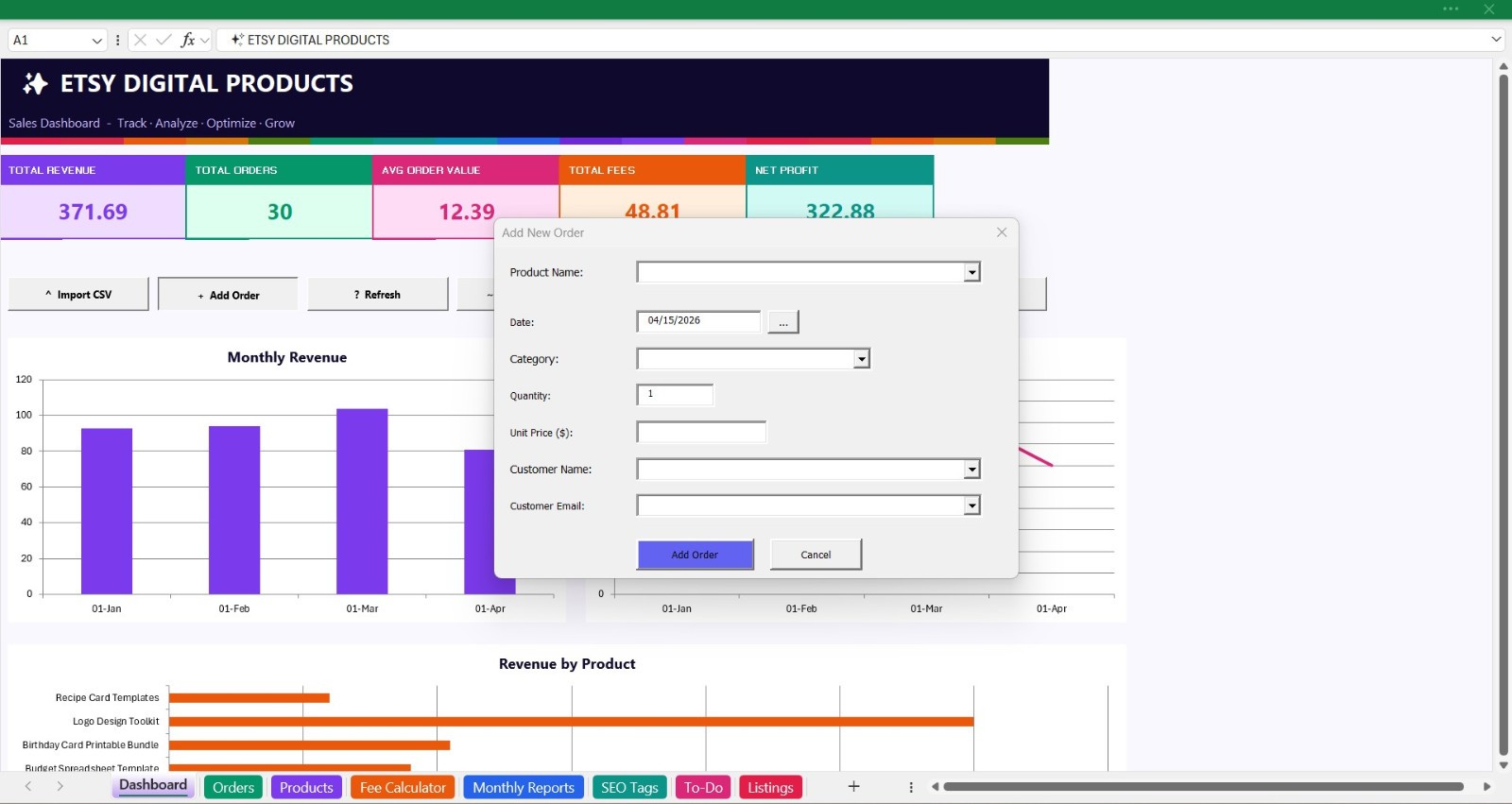Select Total Orders value 30

(x=280, y=212)
